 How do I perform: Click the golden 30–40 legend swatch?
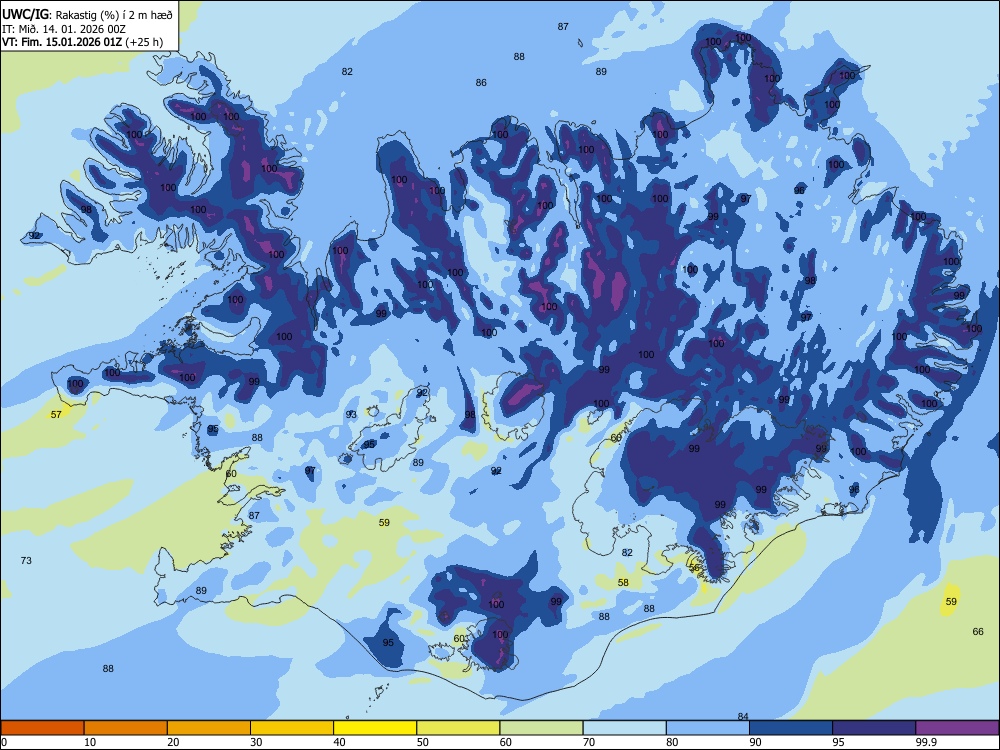(292, 728)
